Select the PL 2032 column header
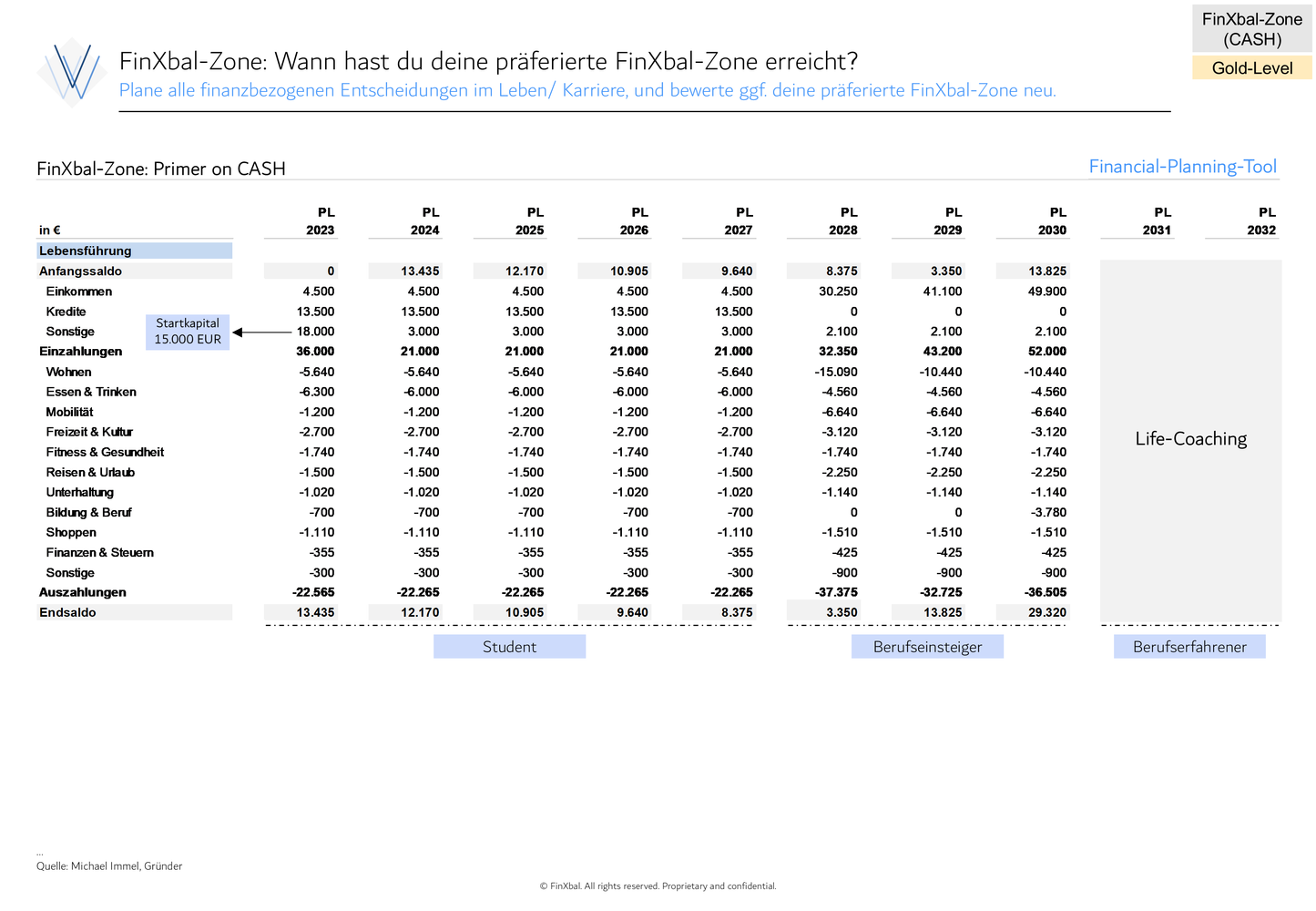The height and width of the screenshot is (911, 1316). 1262,221
